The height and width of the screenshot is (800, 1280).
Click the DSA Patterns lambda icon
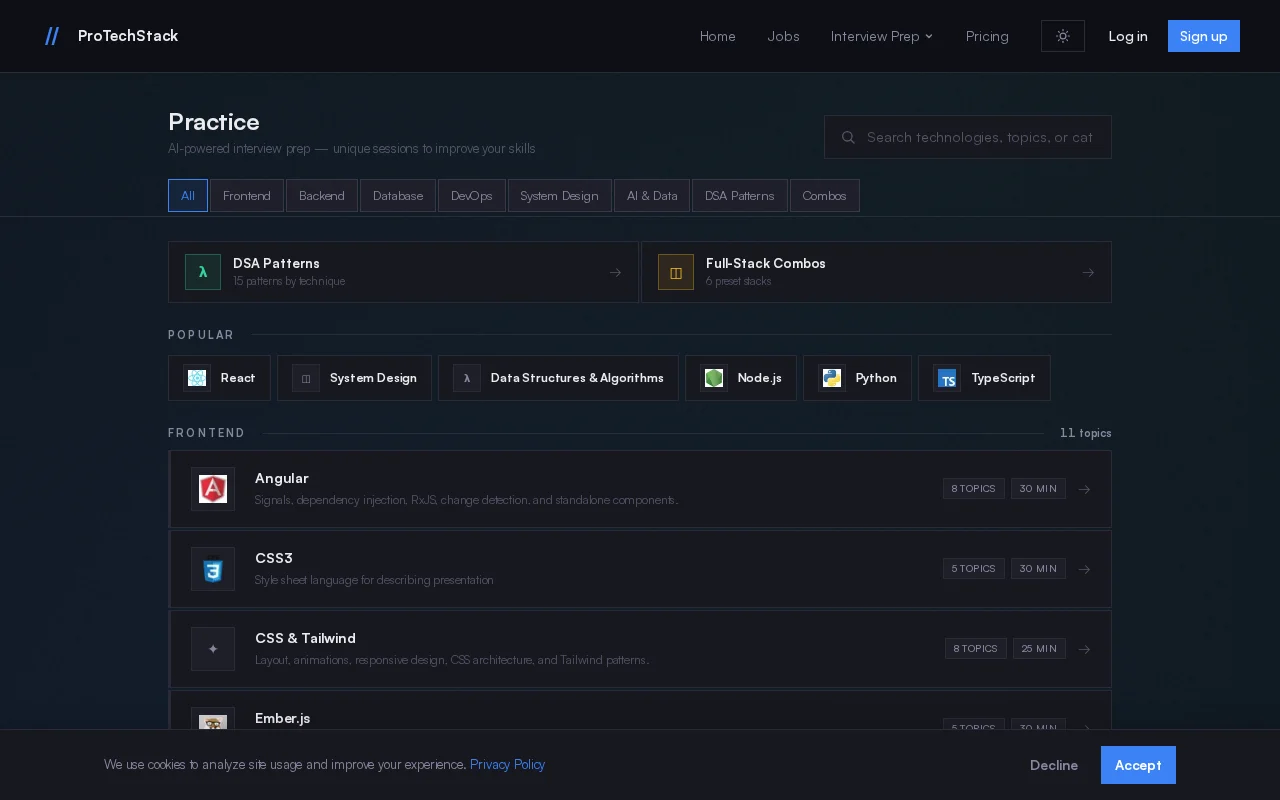tap(203, 272)
